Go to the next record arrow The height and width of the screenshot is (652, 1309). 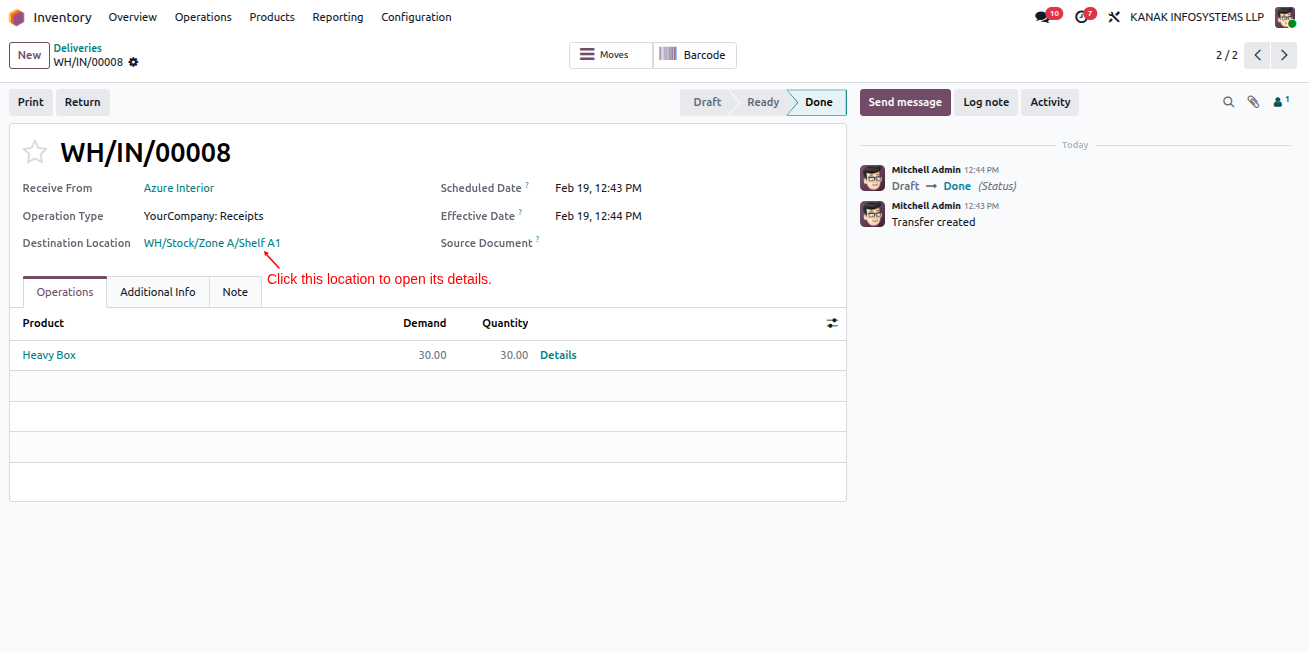1284,55
